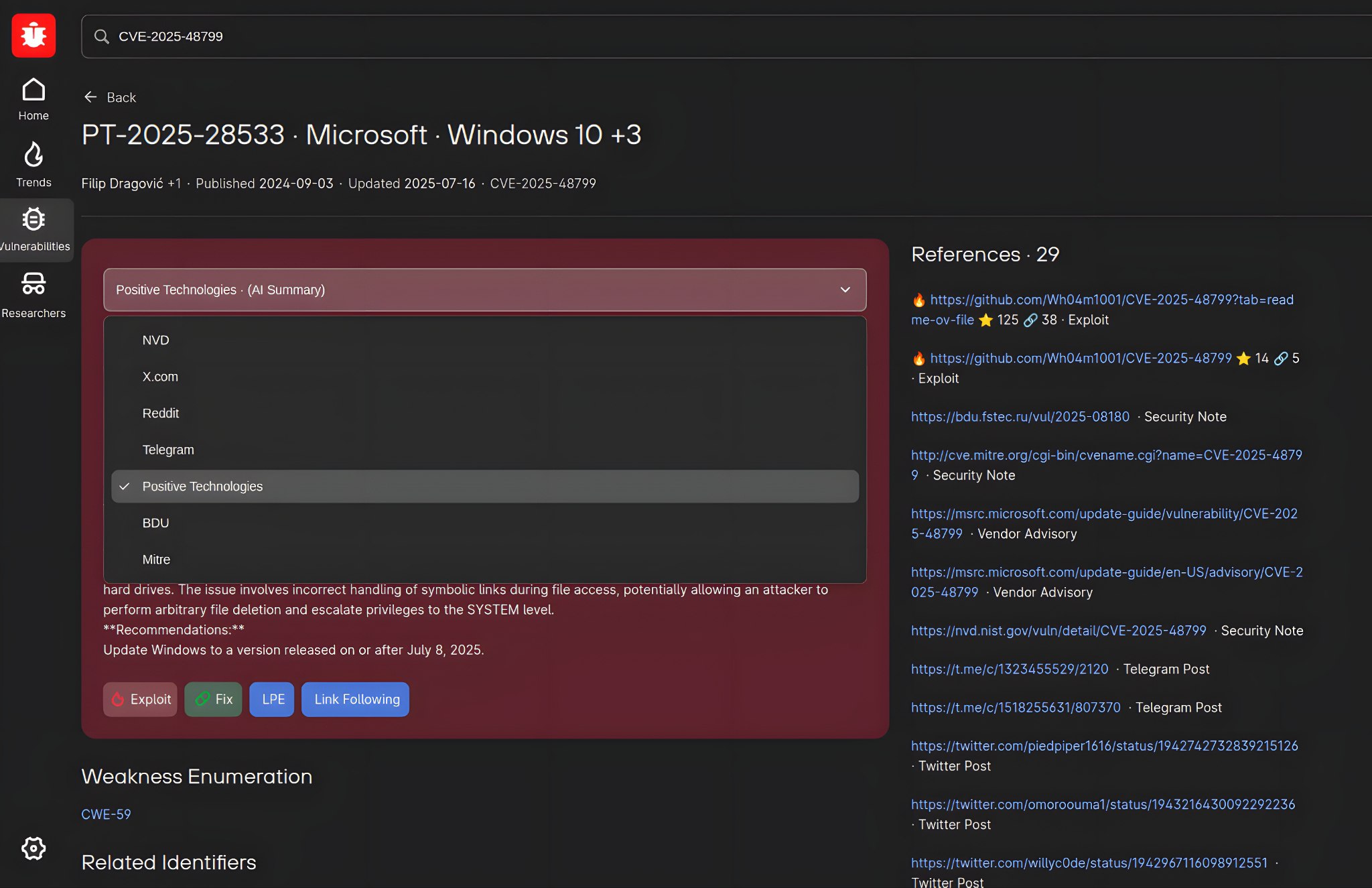Choose Reddit in the source list
The height and width of the screenshot is (888, 1372).
click(485, 413)
